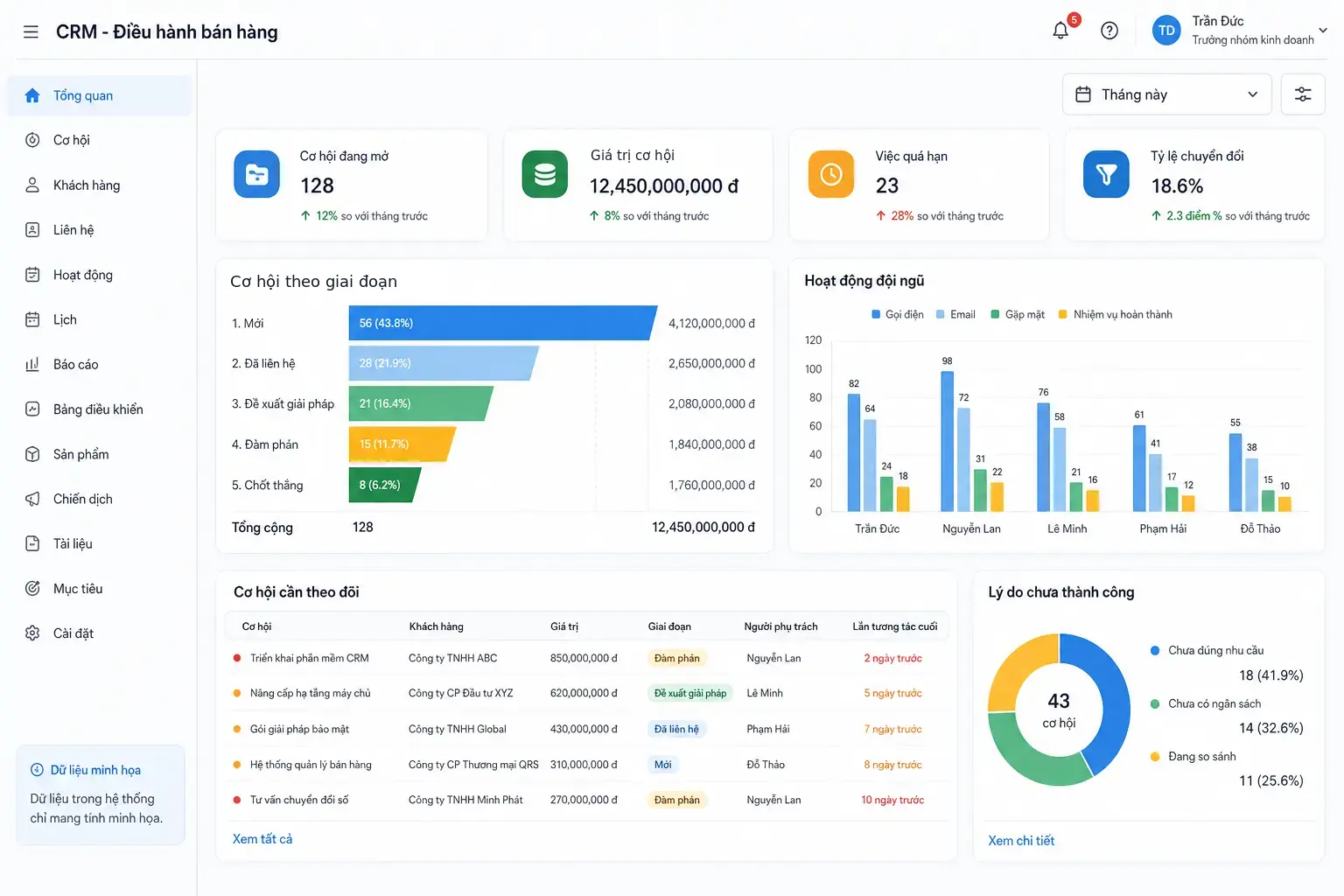Open Cài đặt menu item
Screen dimensions: 1344x896
(x=100, y=633)
